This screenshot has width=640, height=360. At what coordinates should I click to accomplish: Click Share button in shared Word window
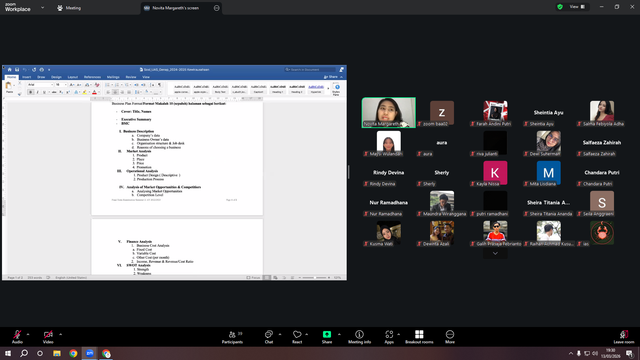click(331, 77)
